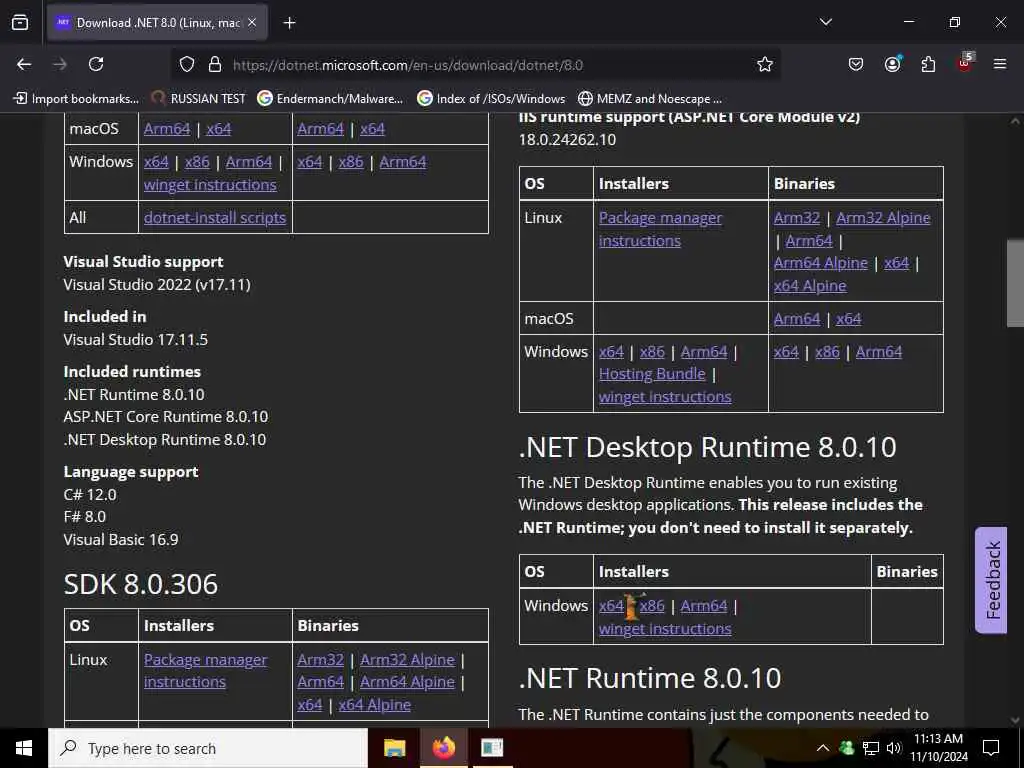Click the green tray icon
This screenshot has width=1024, height=768.
tap(846, 748)
